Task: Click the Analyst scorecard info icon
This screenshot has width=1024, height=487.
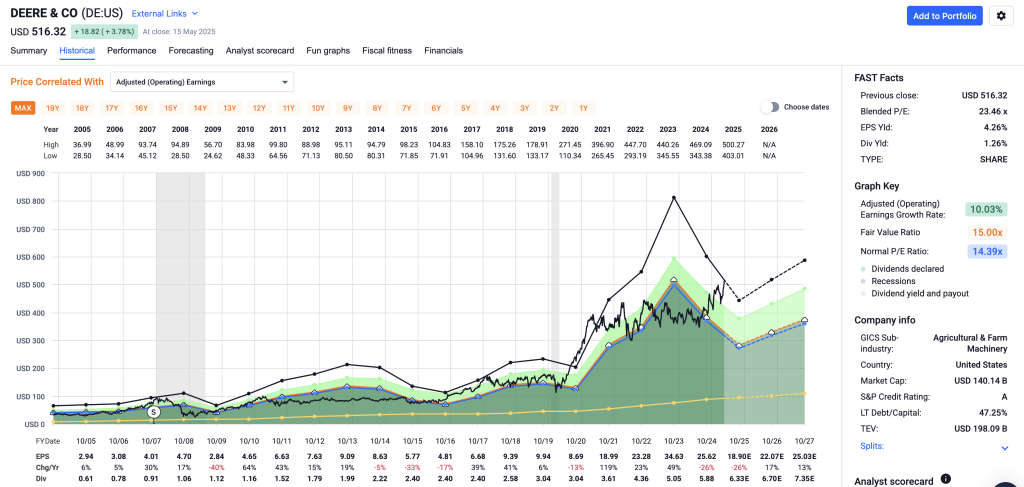Action: (945, 480)
